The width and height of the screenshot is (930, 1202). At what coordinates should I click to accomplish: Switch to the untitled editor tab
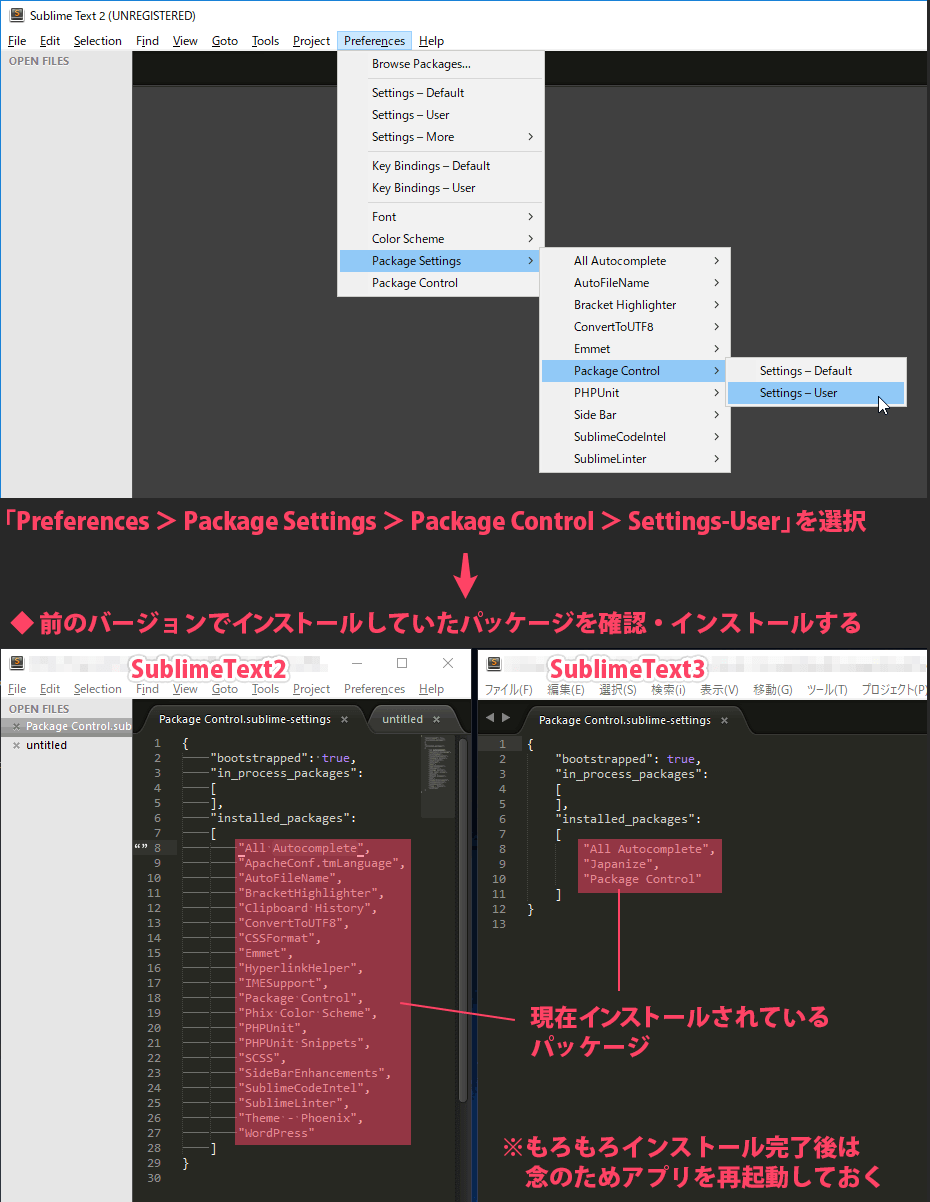click(402, 719)
